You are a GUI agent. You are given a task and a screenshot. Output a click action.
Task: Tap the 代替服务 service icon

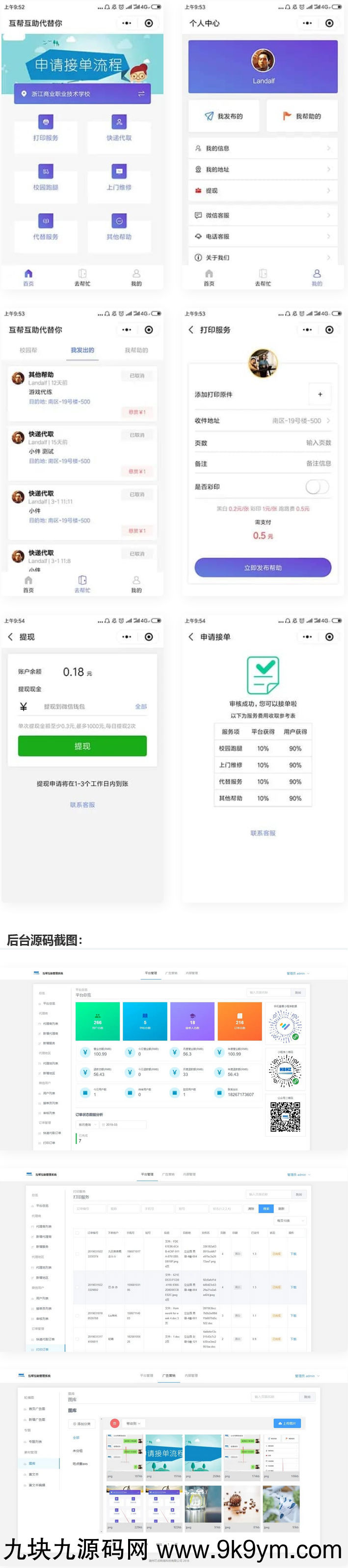click(46, 221)
